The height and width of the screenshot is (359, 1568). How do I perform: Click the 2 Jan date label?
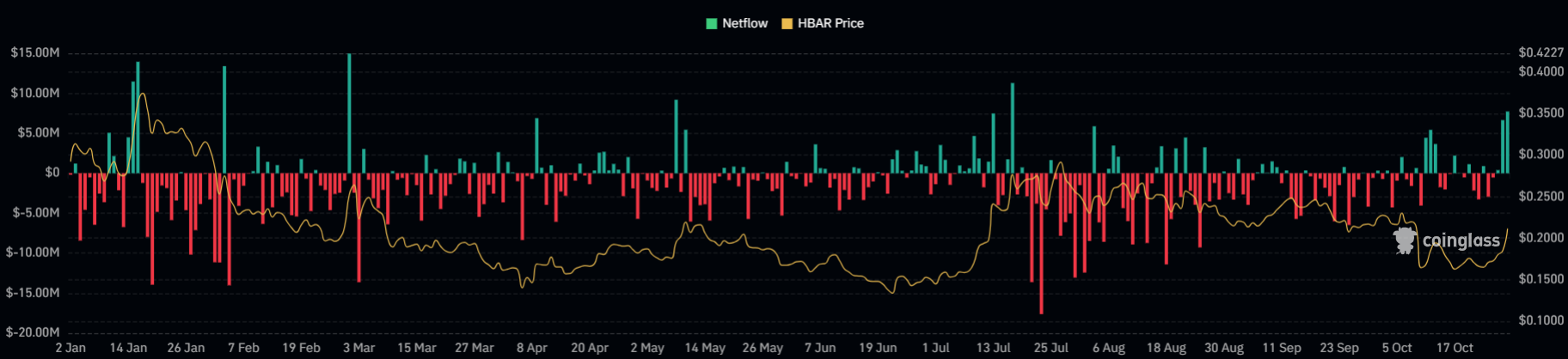[70, 348]
